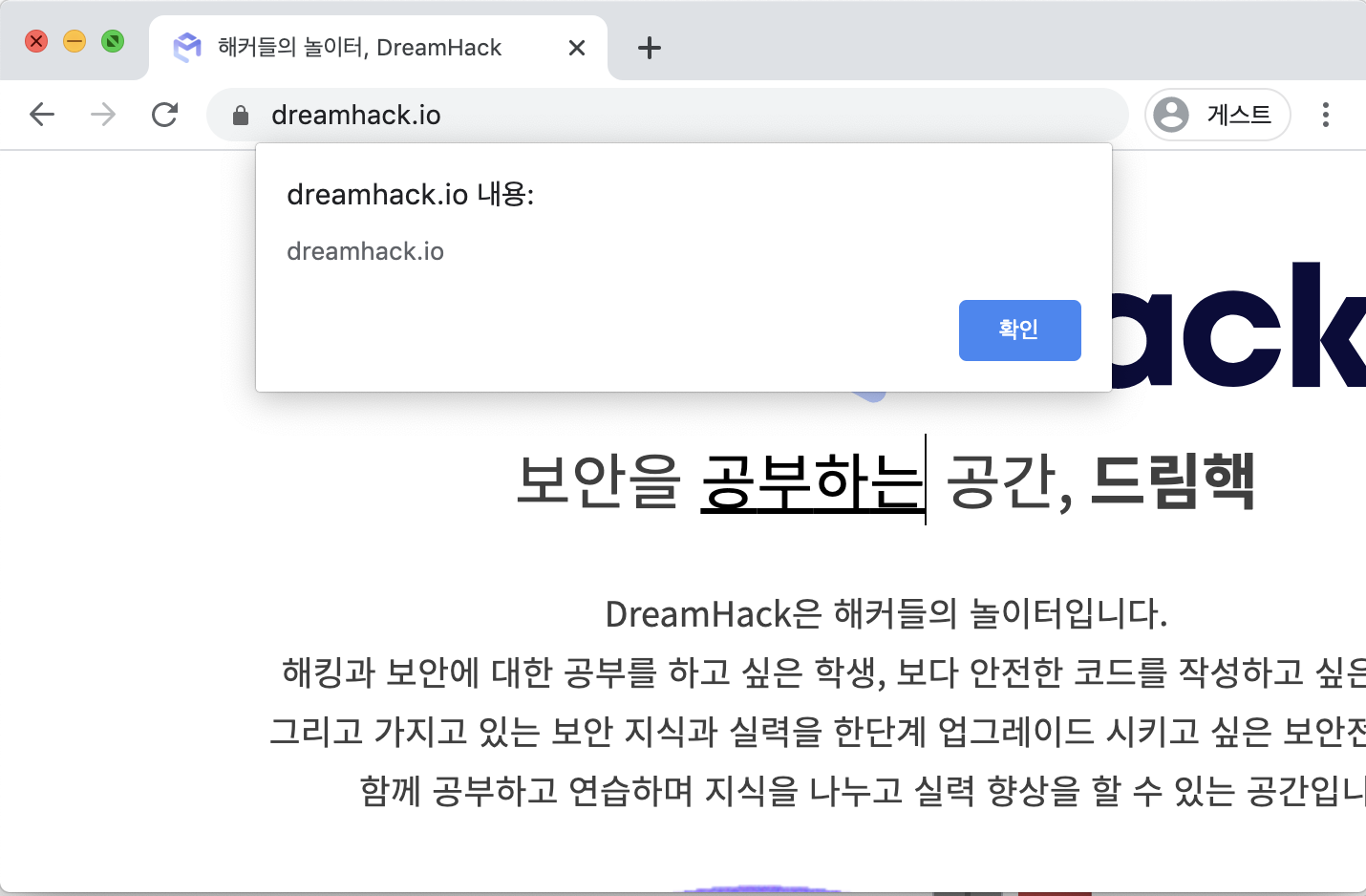The image size is (1366, 896).
Task: Click the 확인 button in the alert dialog
Action: pyautogui.click(x=1019, y=331)
